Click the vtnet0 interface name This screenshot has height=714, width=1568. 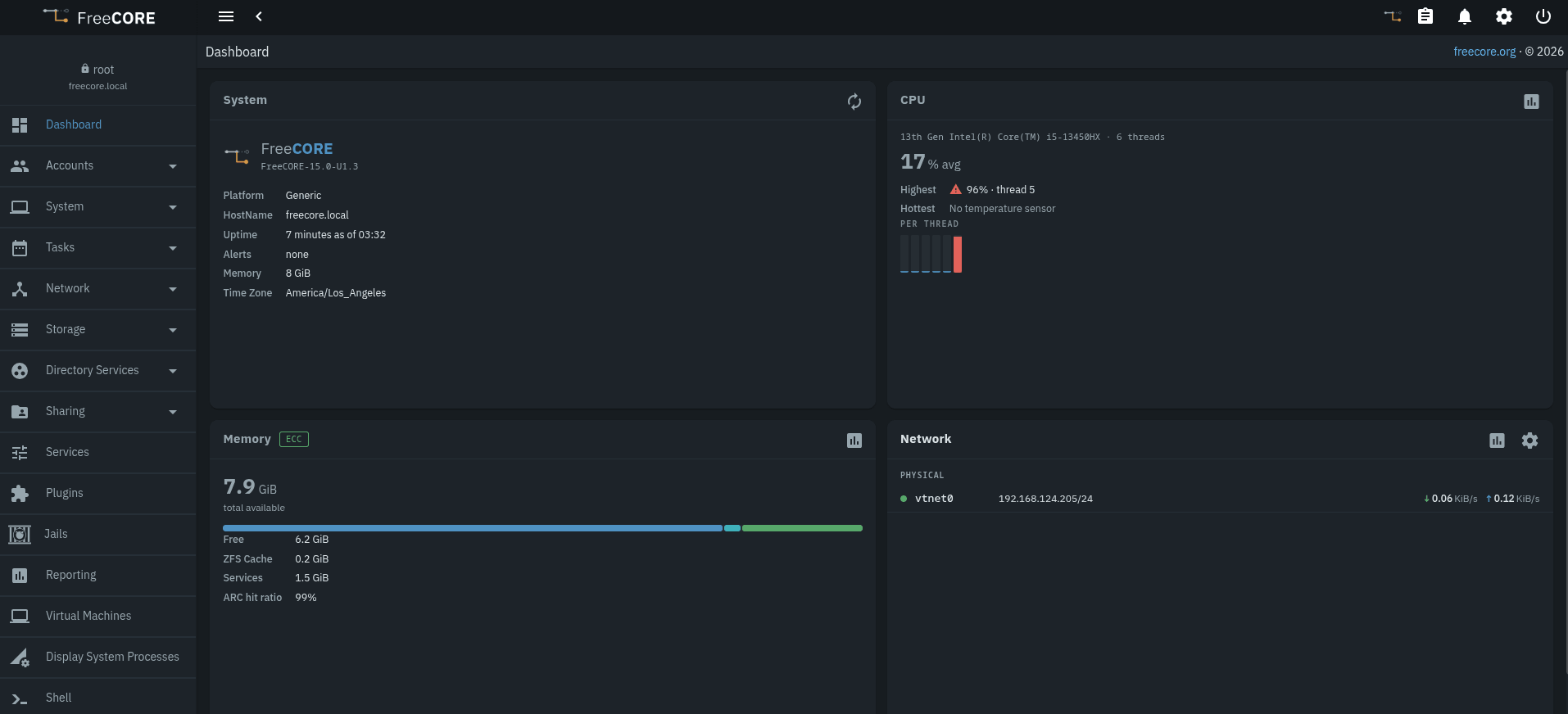[x=934, y=499]
